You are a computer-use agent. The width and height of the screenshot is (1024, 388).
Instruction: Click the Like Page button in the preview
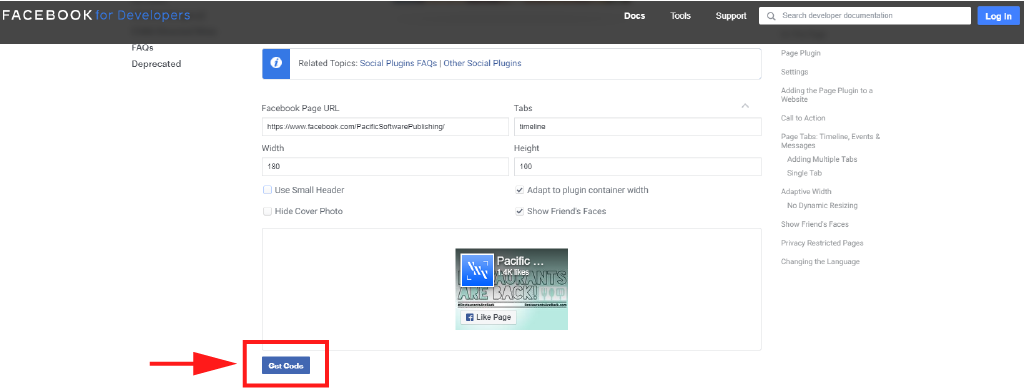[x=488, y=317]
